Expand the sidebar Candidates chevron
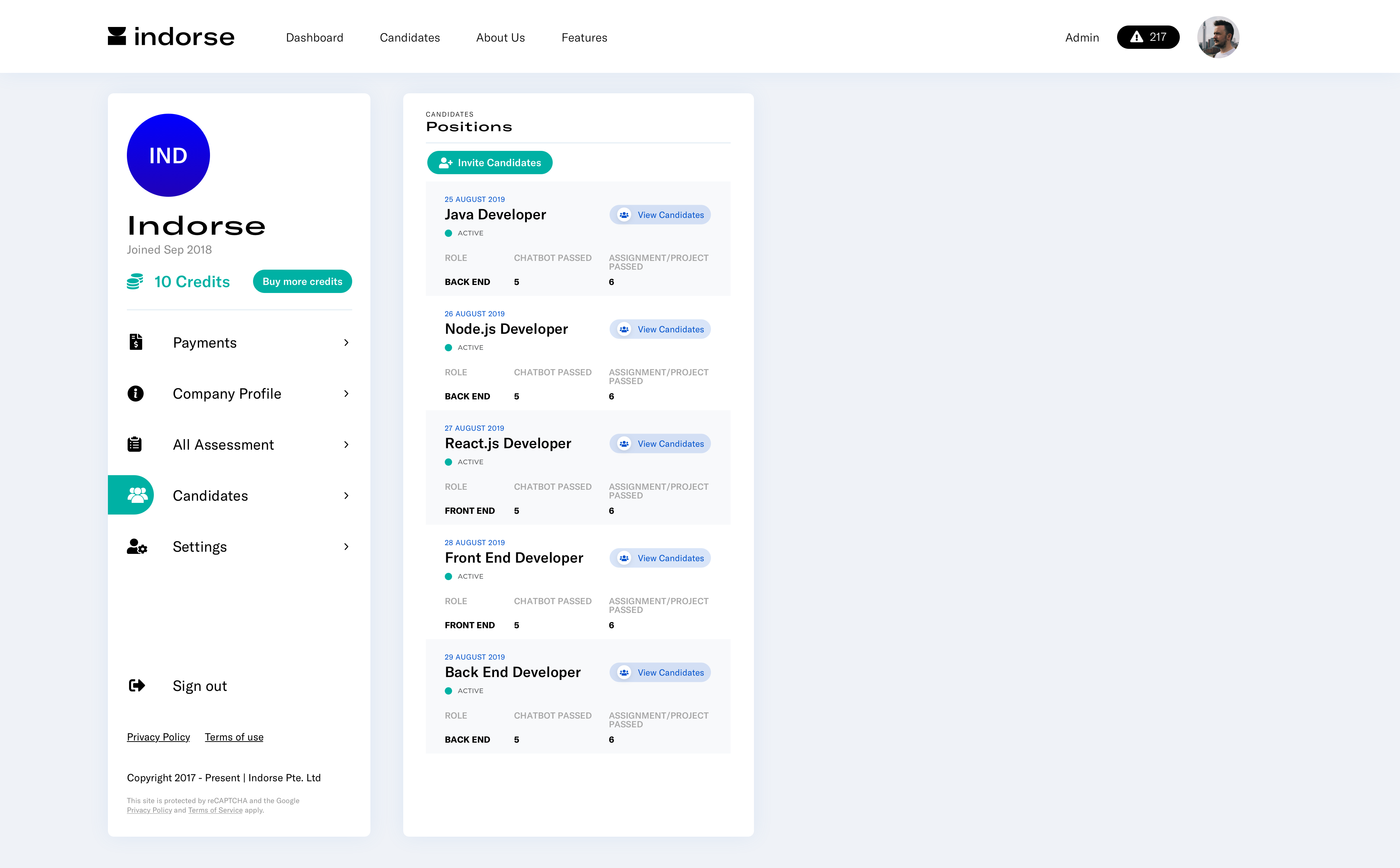Screen dimensions: 1400x868 [346, 496]
